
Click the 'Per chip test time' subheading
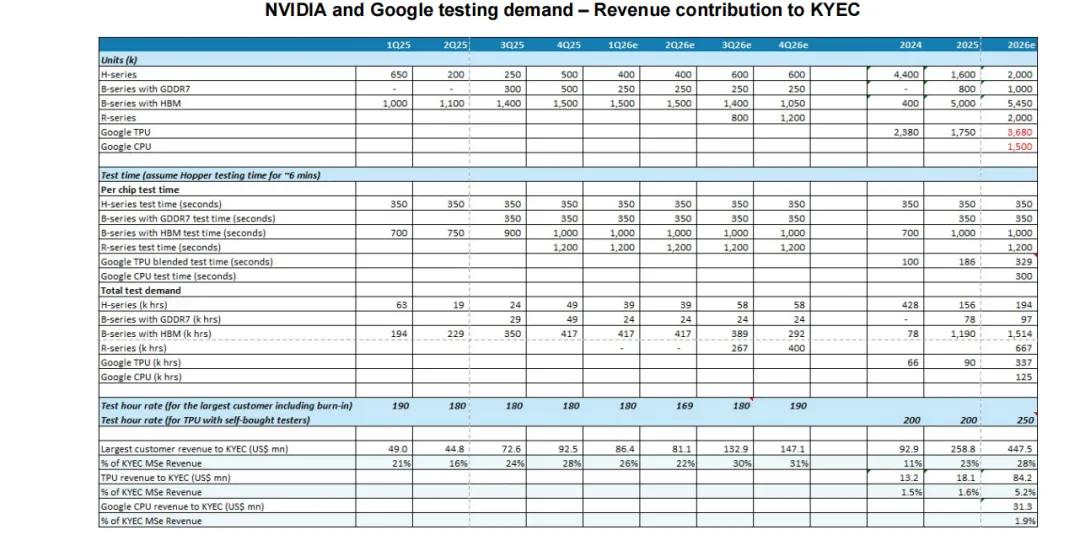click(x=140, y=190)
